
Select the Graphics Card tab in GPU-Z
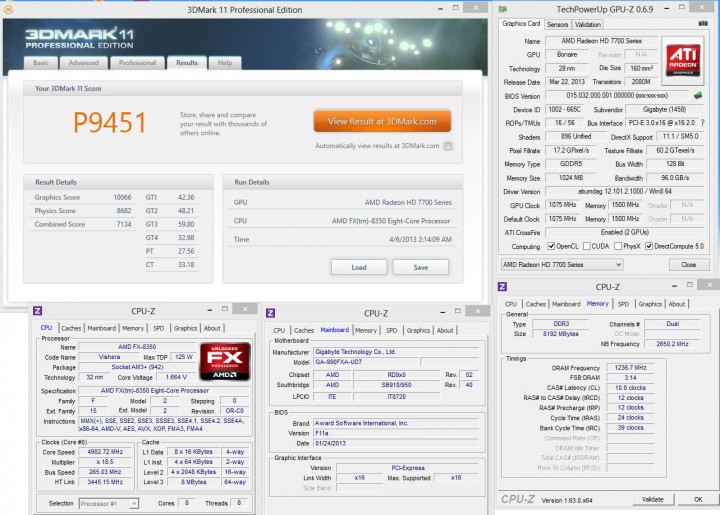(x=521, y=23)
